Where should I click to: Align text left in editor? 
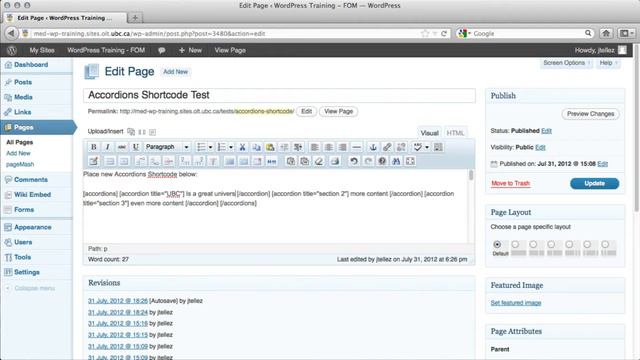pos(314,147)
